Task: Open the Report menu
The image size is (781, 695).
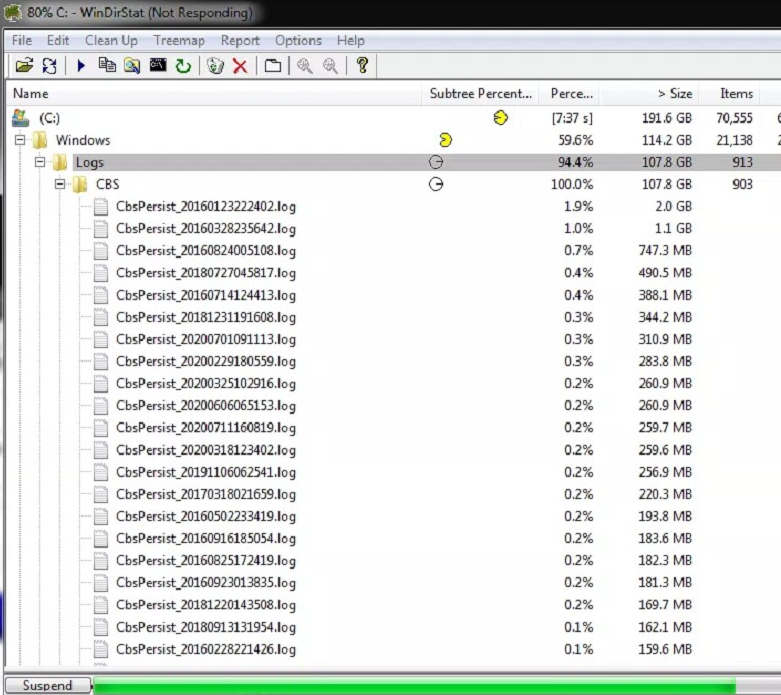Action: [x=240, y=40]
